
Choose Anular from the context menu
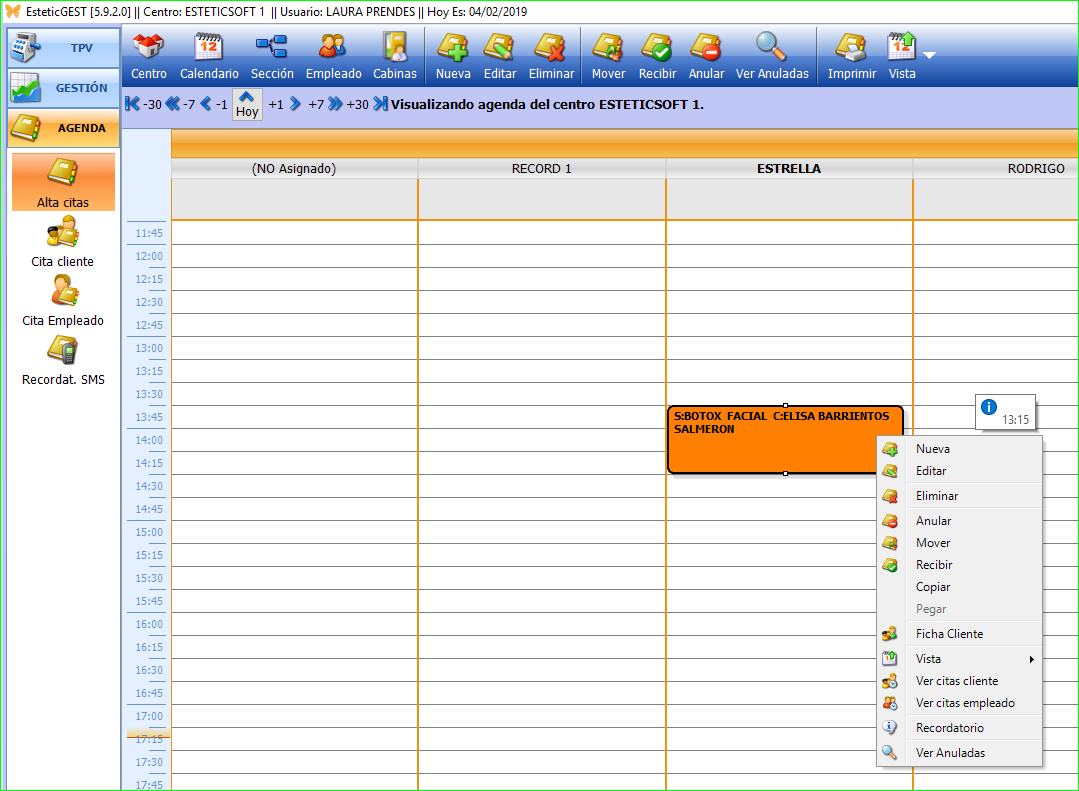(x=933, y=521)
